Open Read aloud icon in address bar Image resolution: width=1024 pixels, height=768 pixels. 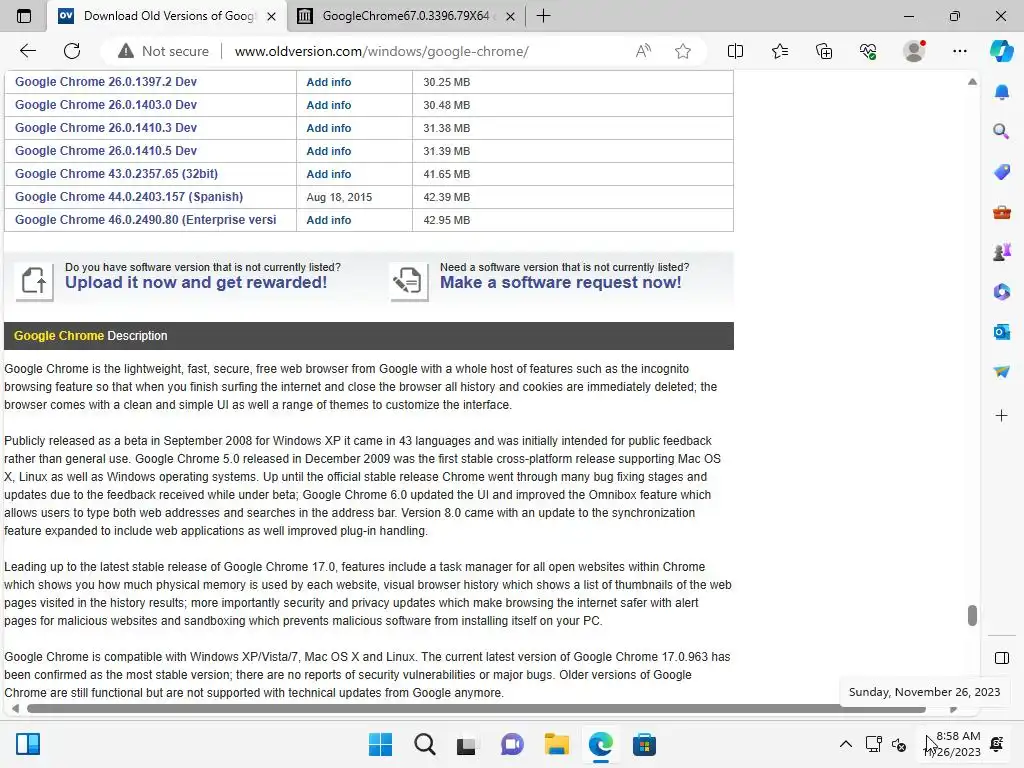(643, 51)
